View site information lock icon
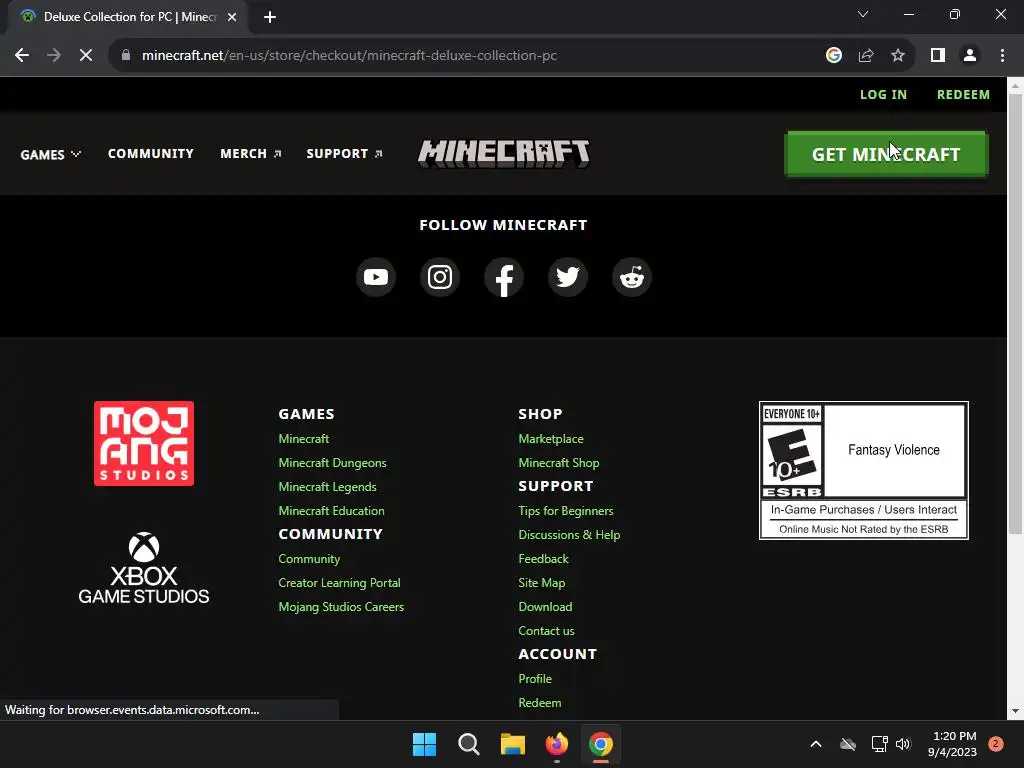The width and height of the screenshot is (1024, 768). point(126,56)
